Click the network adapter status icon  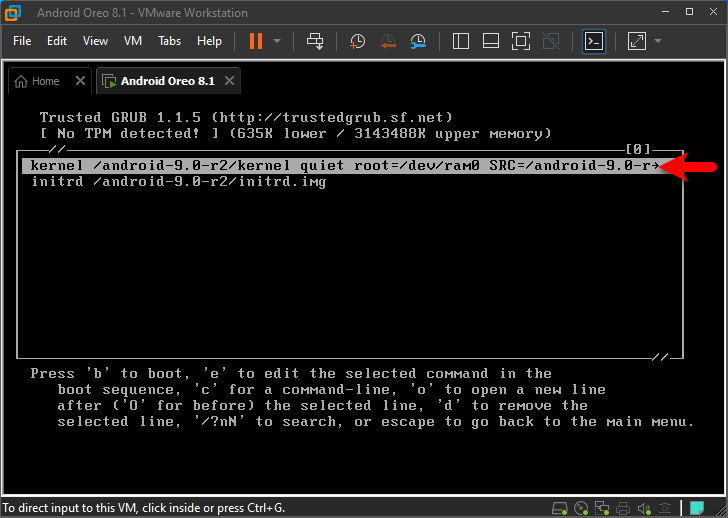point(602,508)
